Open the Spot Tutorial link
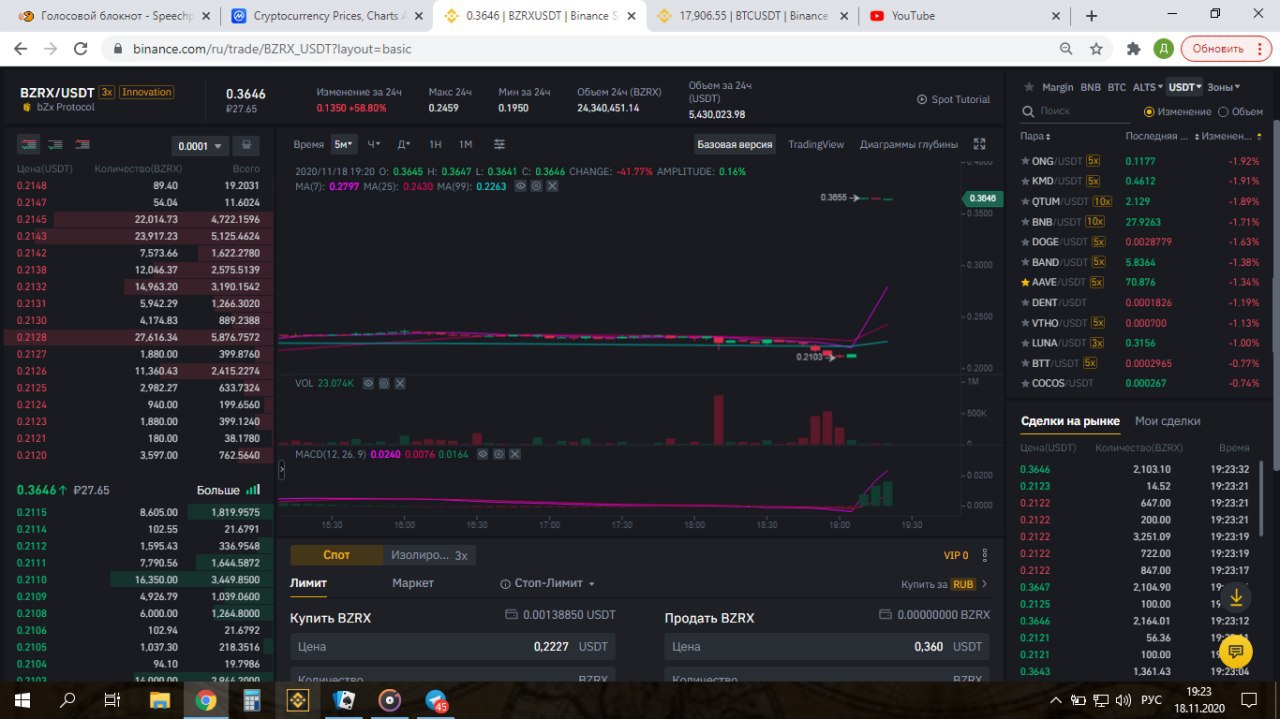The height and width of the screenshot is (719, 1280). (954, 99)
